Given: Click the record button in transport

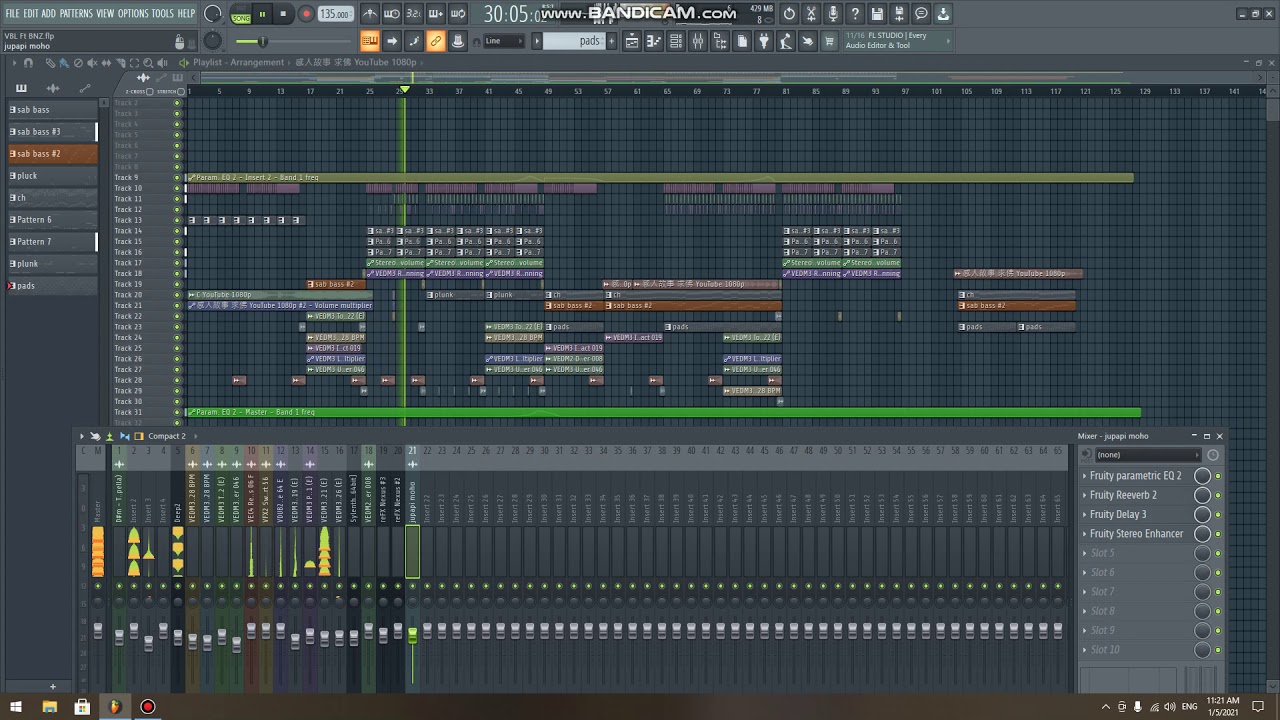Looking at the screenshot, I should pyautogui.click(x=306, y=15).
